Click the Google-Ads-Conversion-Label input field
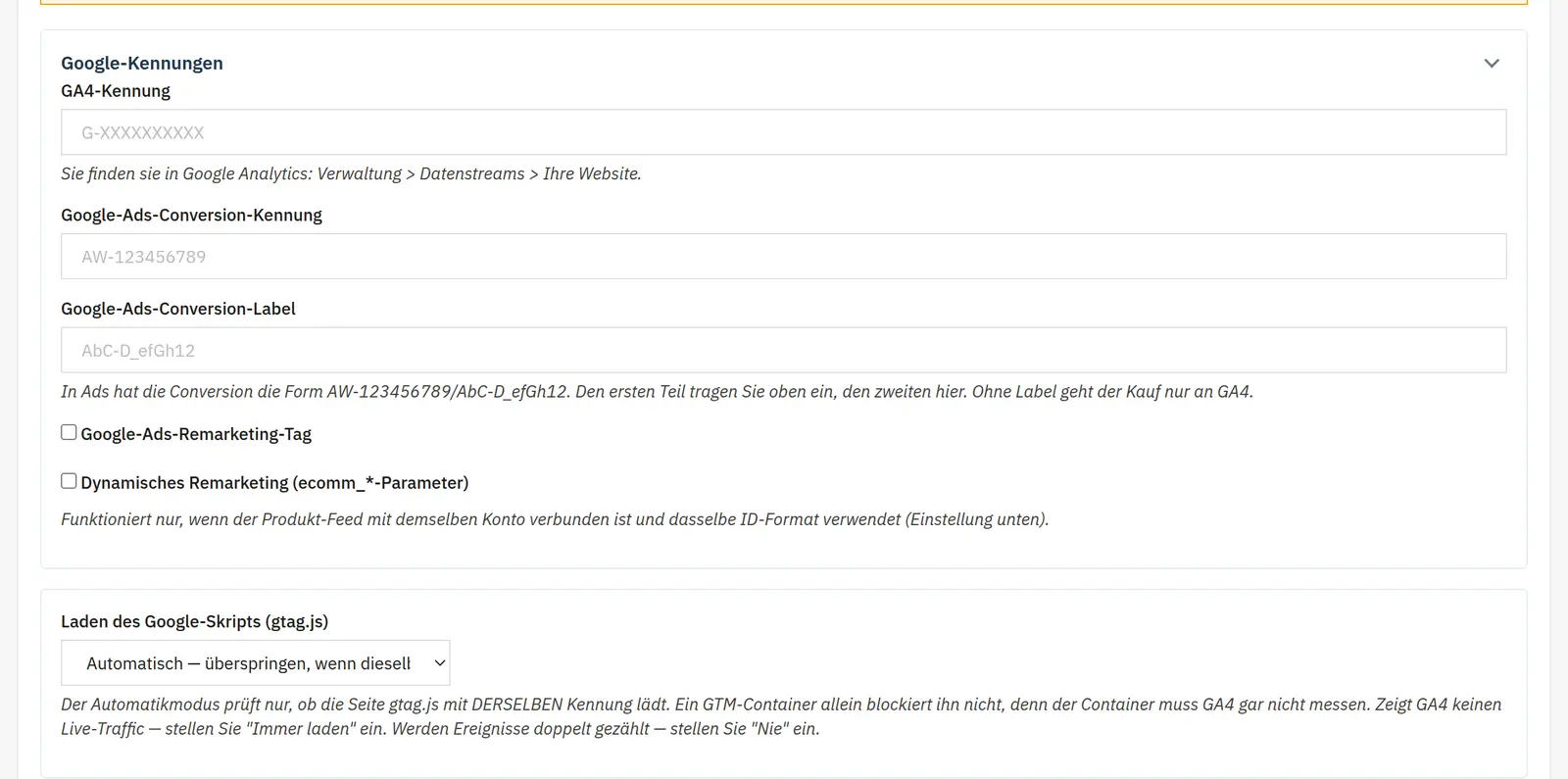This screenshot has height=779, width=1568. click(x=783, y=350)
